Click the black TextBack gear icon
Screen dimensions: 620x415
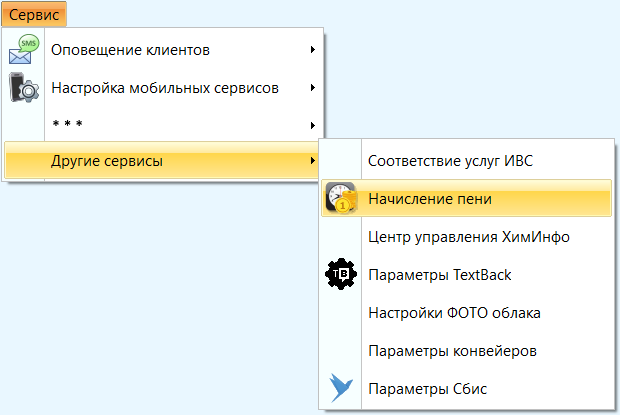pos(341,274)
